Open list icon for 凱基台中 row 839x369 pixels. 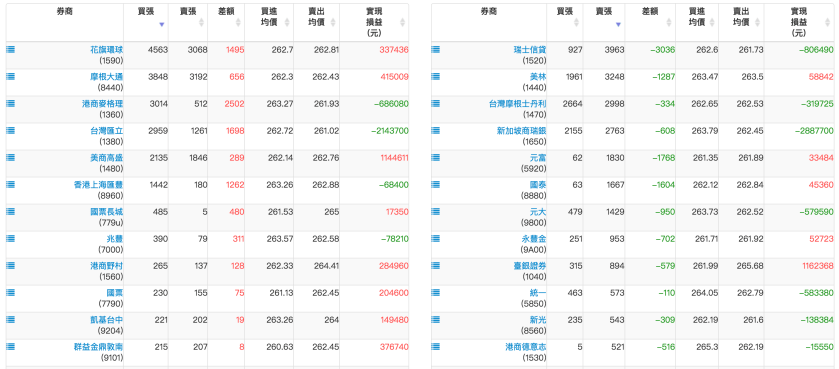(11, 319)
